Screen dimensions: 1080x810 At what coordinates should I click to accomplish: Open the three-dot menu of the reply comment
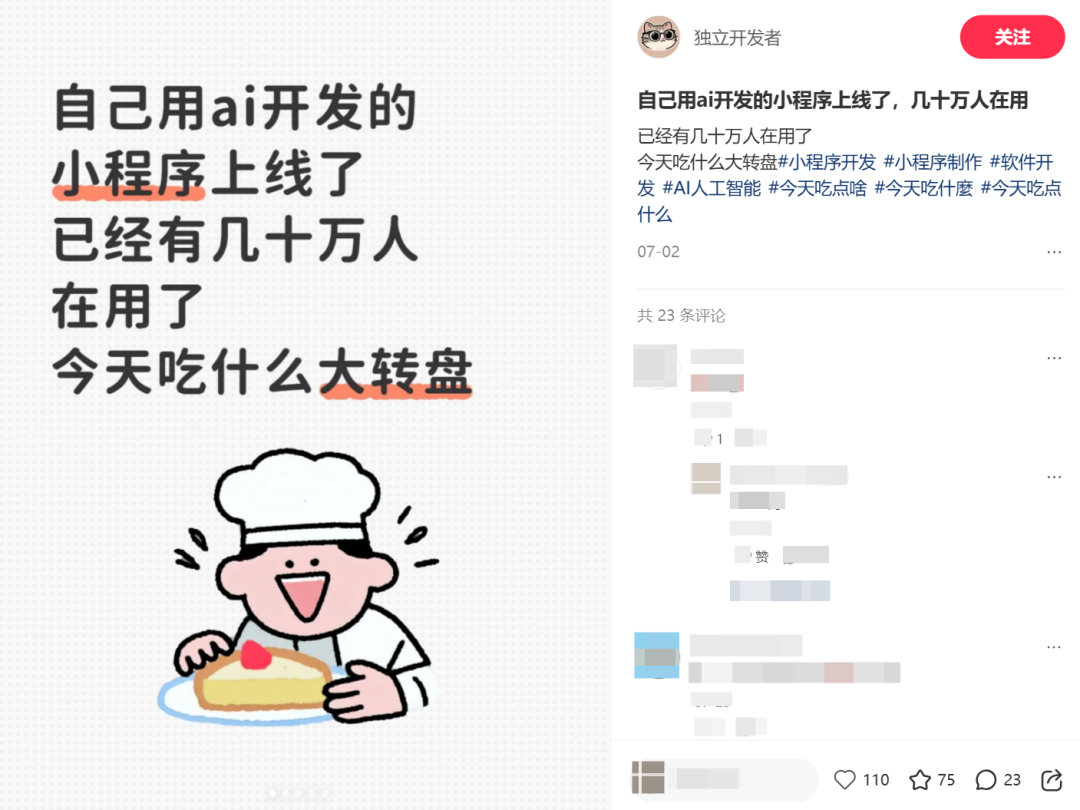pyautogui.click(x=1054, y=477)
